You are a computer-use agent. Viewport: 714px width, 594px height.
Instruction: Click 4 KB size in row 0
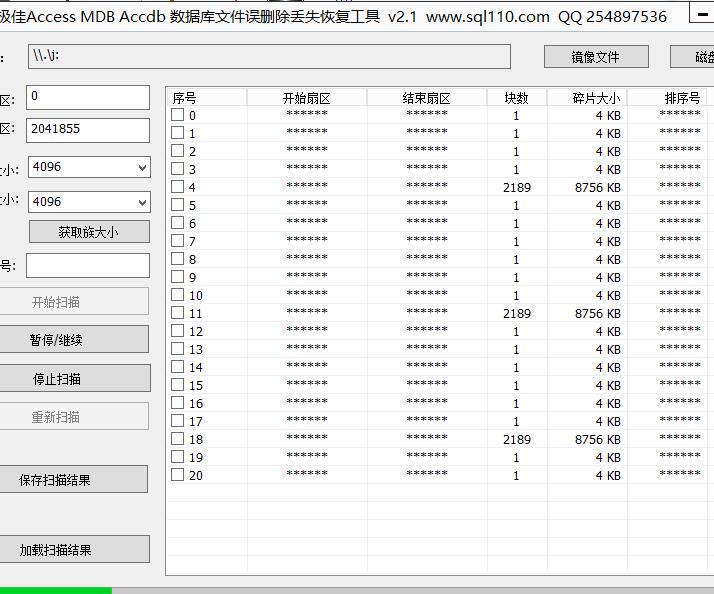pos(608,116)
